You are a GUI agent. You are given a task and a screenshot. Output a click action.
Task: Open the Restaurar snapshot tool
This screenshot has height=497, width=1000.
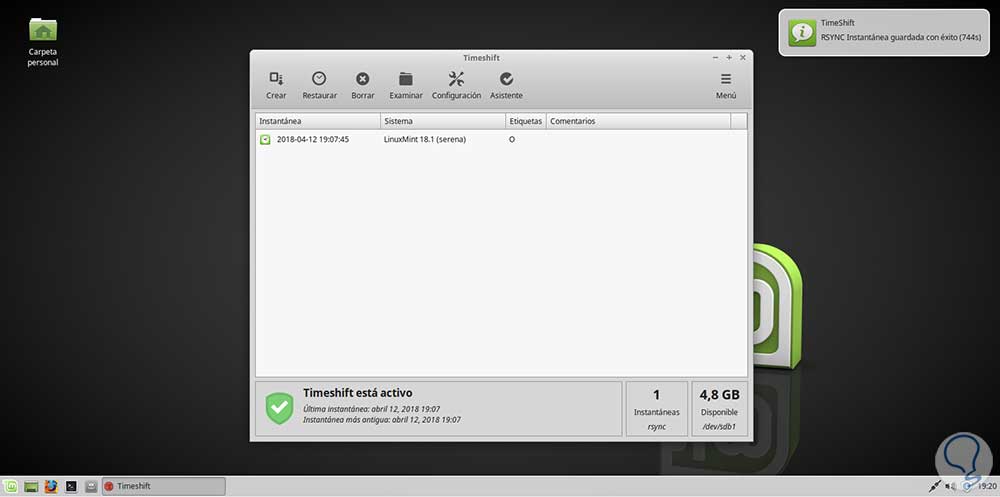pyautogui.click(x=320, y=85)
